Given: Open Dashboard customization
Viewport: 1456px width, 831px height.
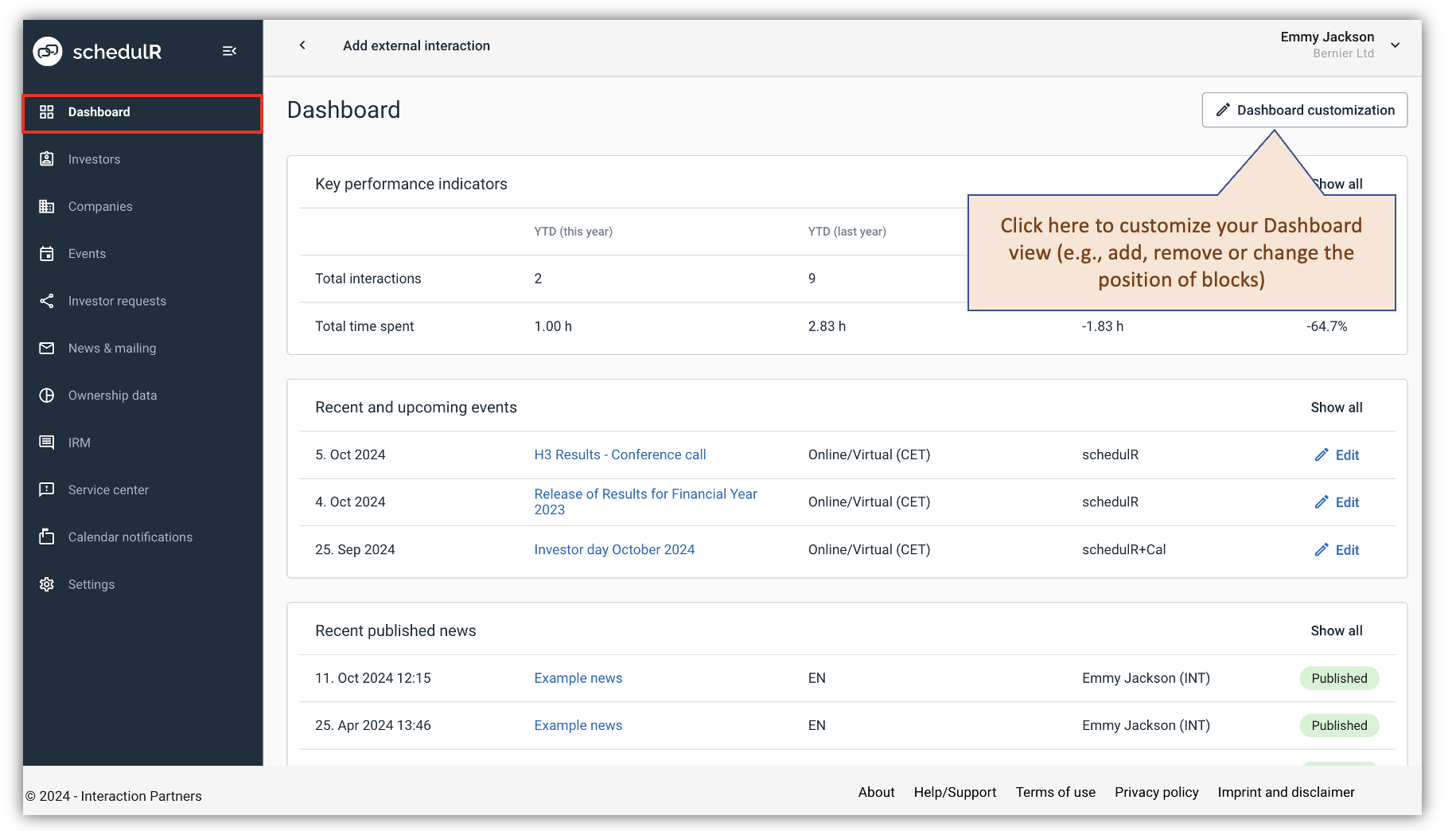Looking at the screenshot, I should [1304, 110].
